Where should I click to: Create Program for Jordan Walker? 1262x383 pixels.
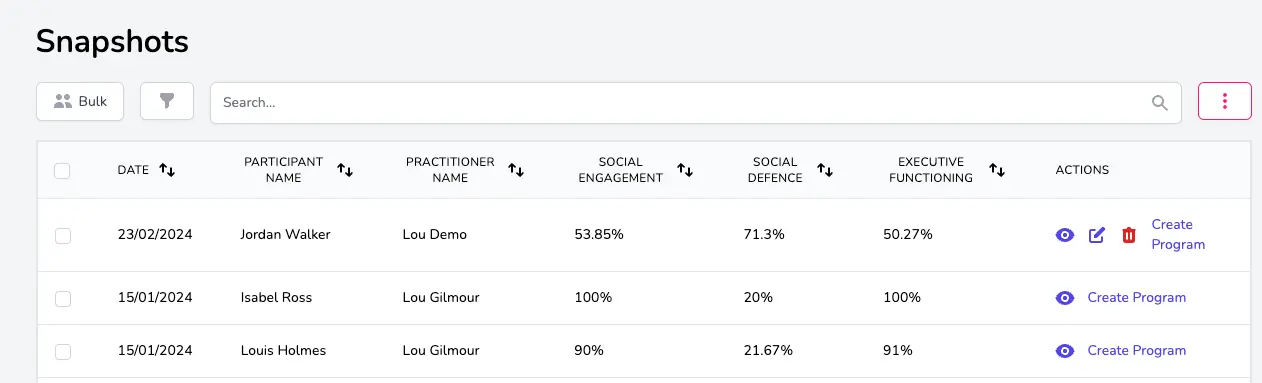1178,235
